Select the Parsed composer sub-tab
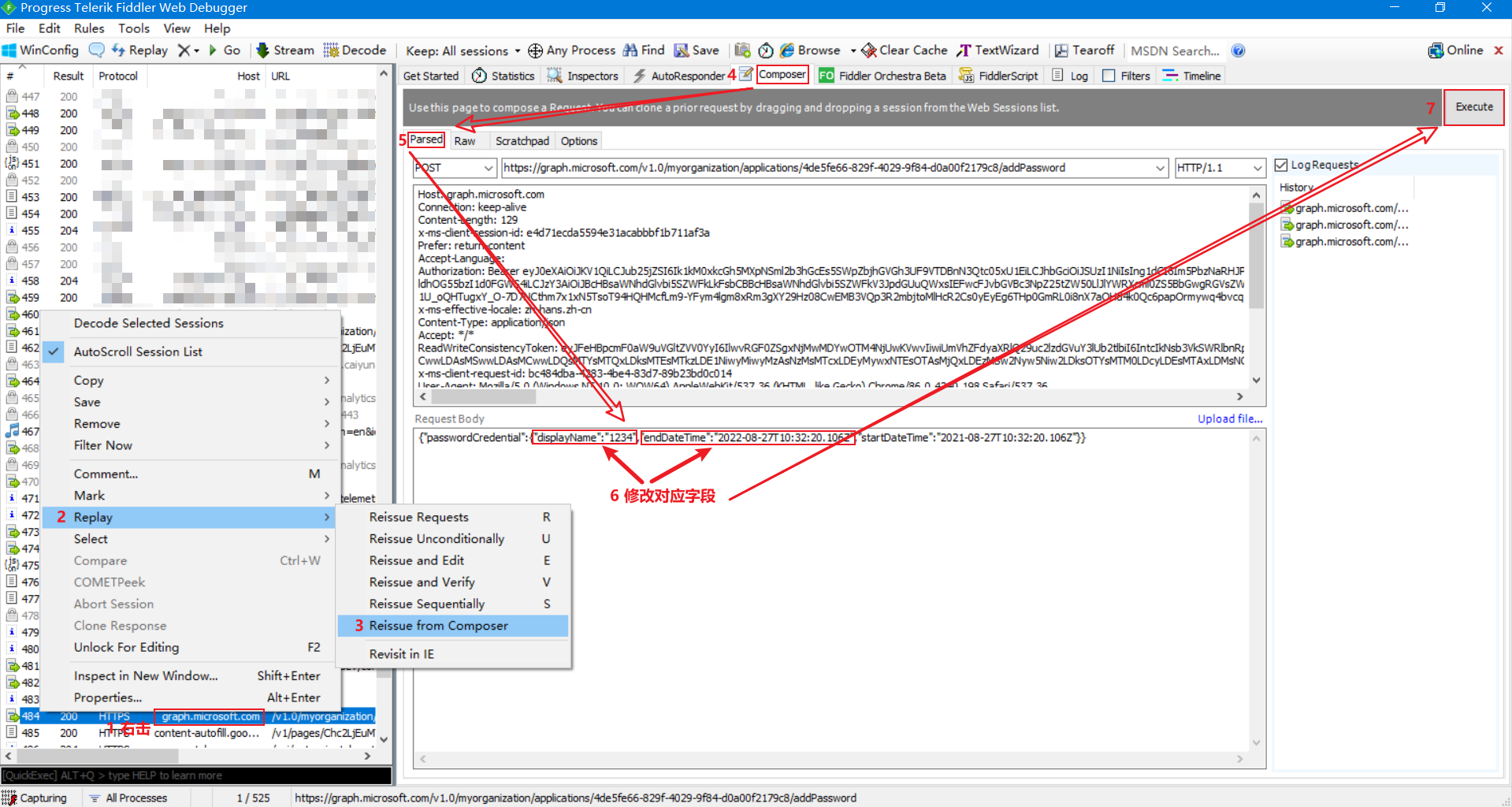Viewport: 1512px width, 807px height. (426, 139)
